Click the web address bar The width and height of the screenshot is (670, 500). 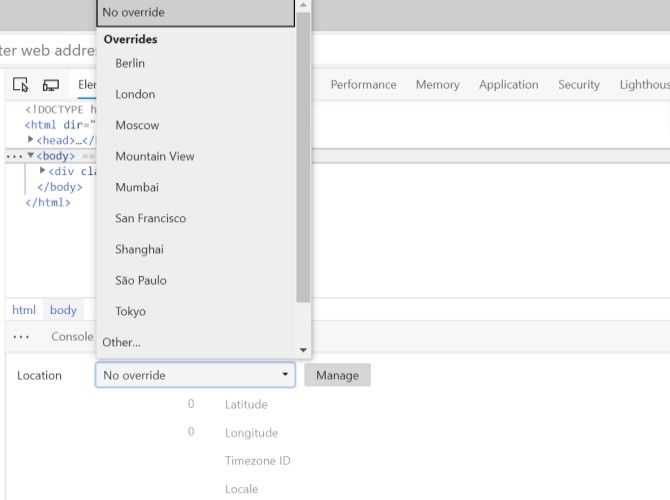click(48, 50)
